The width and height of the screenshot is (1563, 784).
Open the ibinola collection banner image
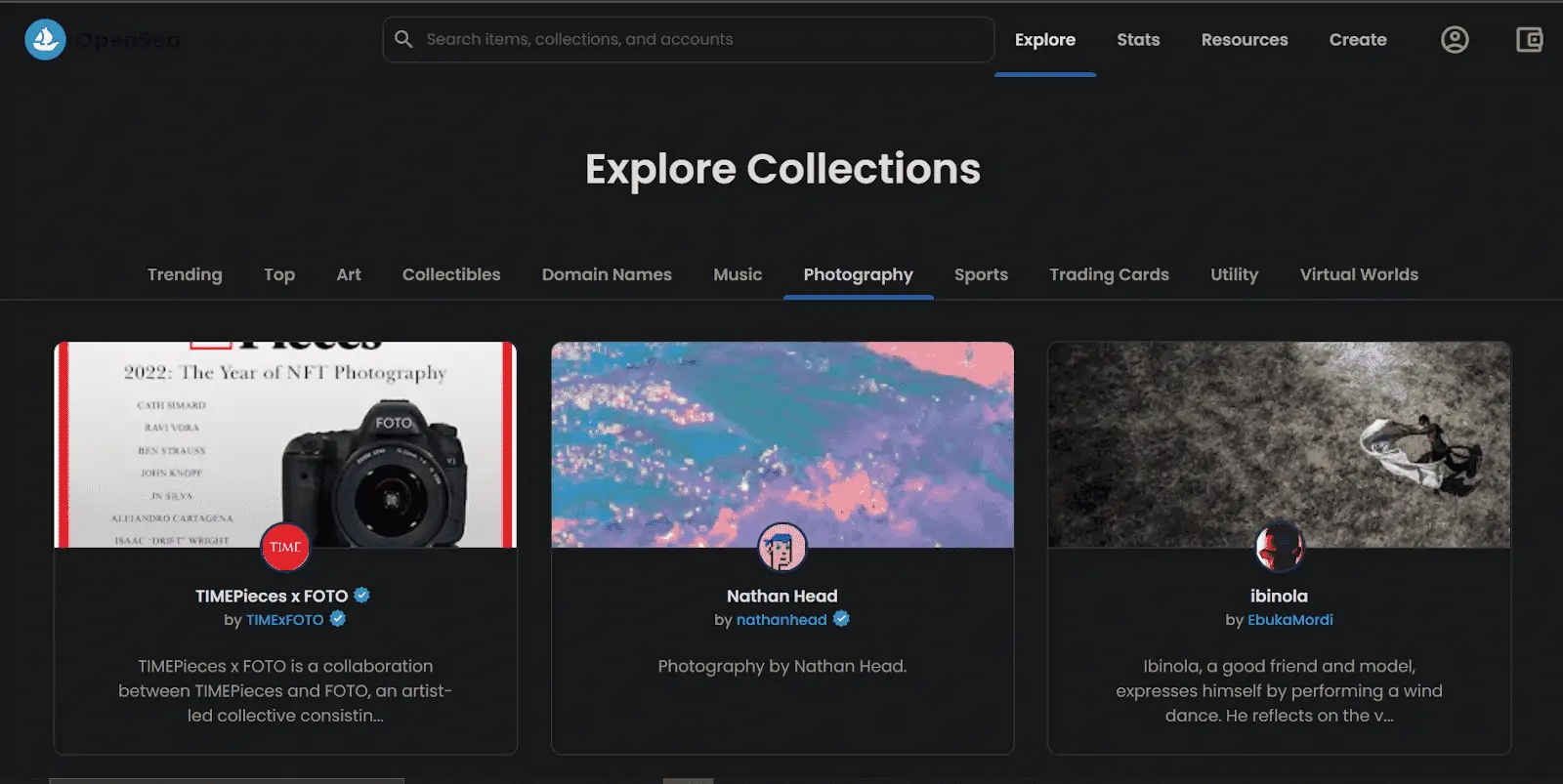pyautogui.click(x=1279, y=444)
